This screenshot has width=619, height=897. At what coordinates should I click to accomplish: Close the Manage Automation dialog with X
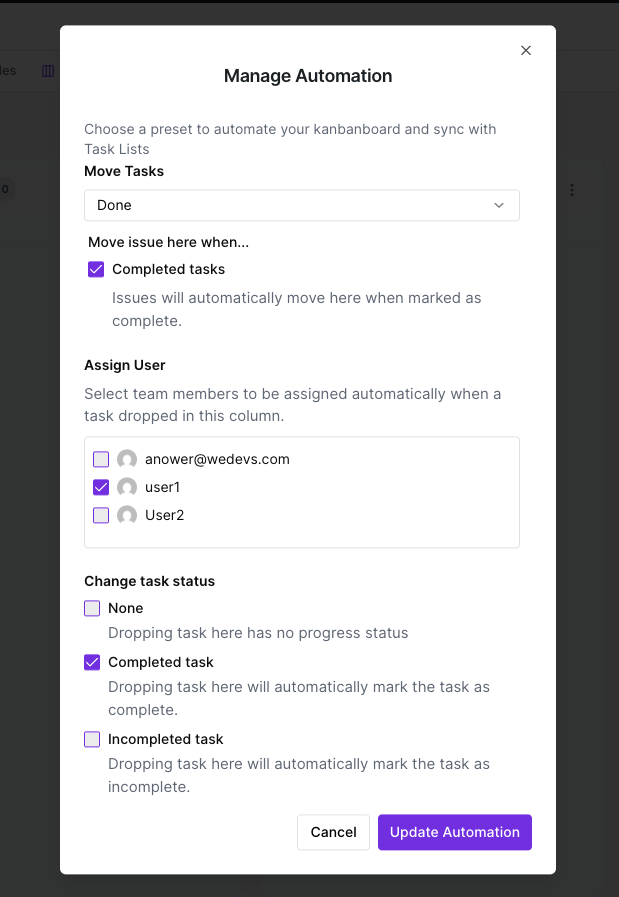(526, 50)
